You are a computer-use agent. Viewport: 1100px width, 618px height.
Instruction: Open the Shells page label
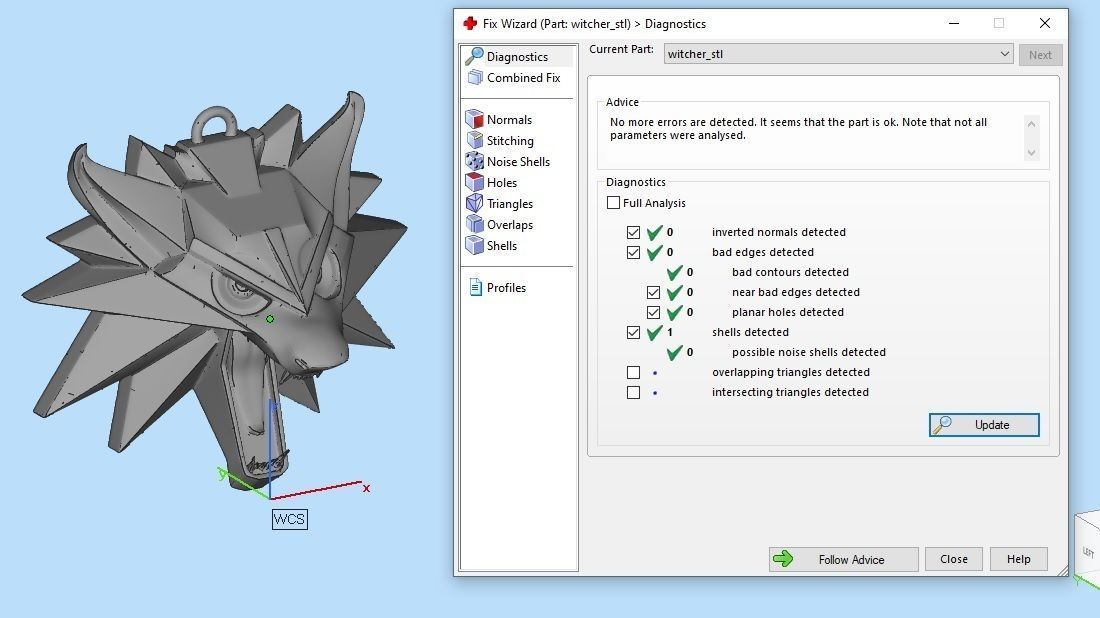502,246
